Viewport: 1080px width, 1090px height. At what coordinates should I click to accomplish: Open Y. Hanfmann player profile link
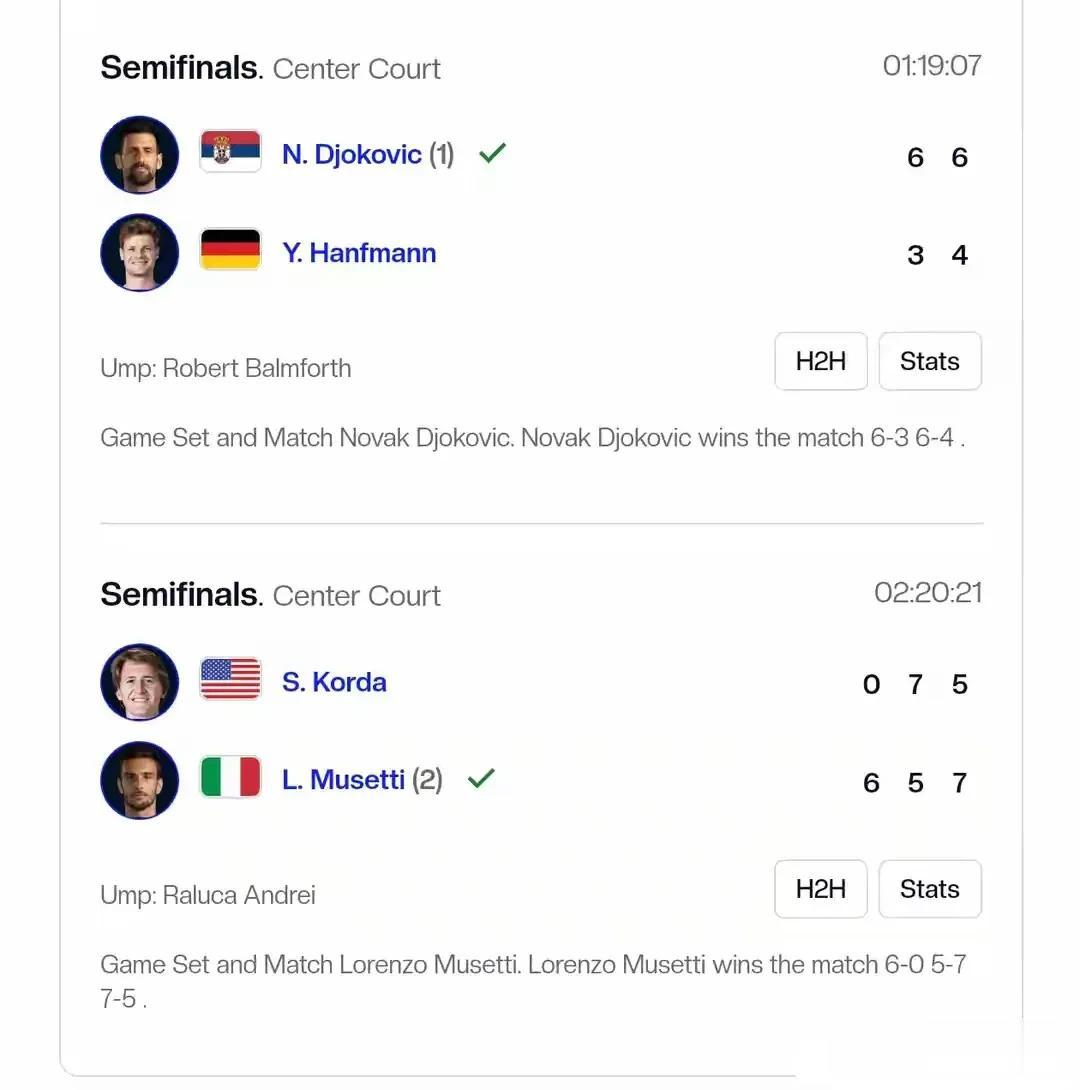pyautogui.click(x=359, y=252)
